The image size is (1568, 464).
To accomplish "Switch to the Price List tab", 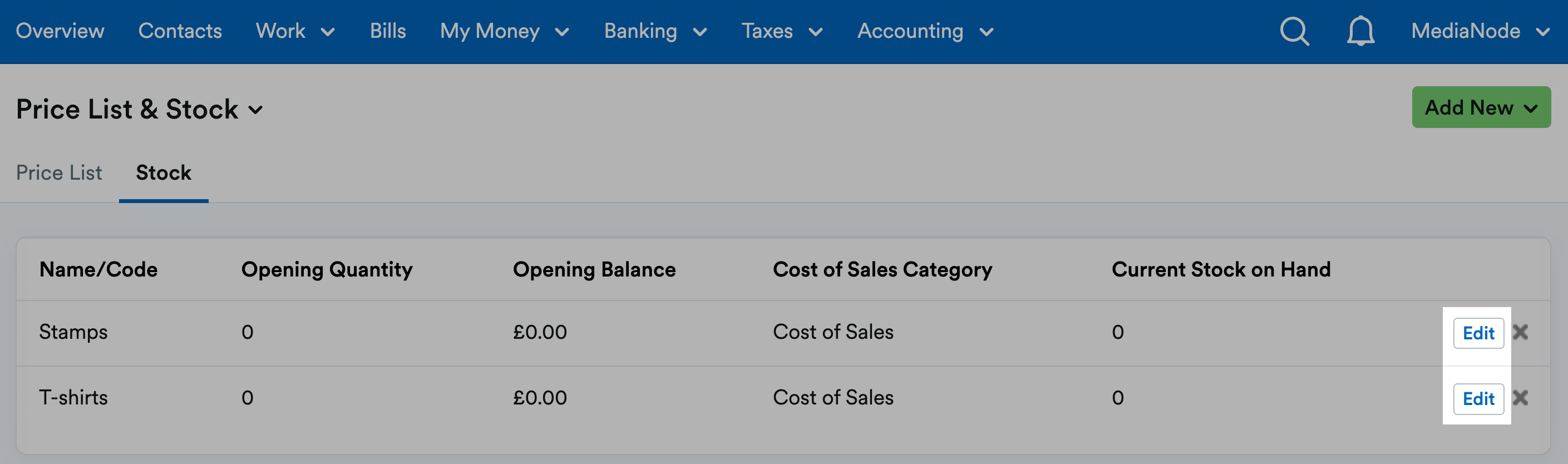I will tap(59, 173).
